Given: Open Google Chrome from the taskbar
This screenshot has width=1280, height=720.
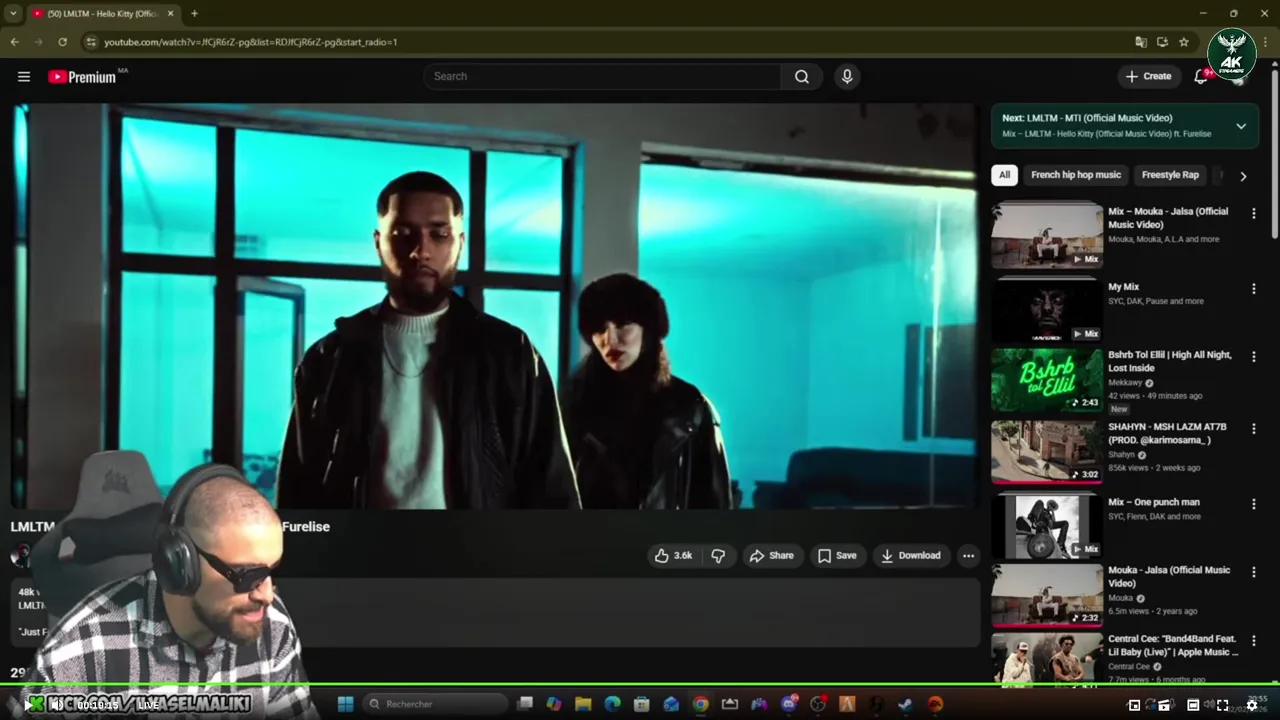Looking at the screenshot, I should pyautogui.click(x=700, y=704).
